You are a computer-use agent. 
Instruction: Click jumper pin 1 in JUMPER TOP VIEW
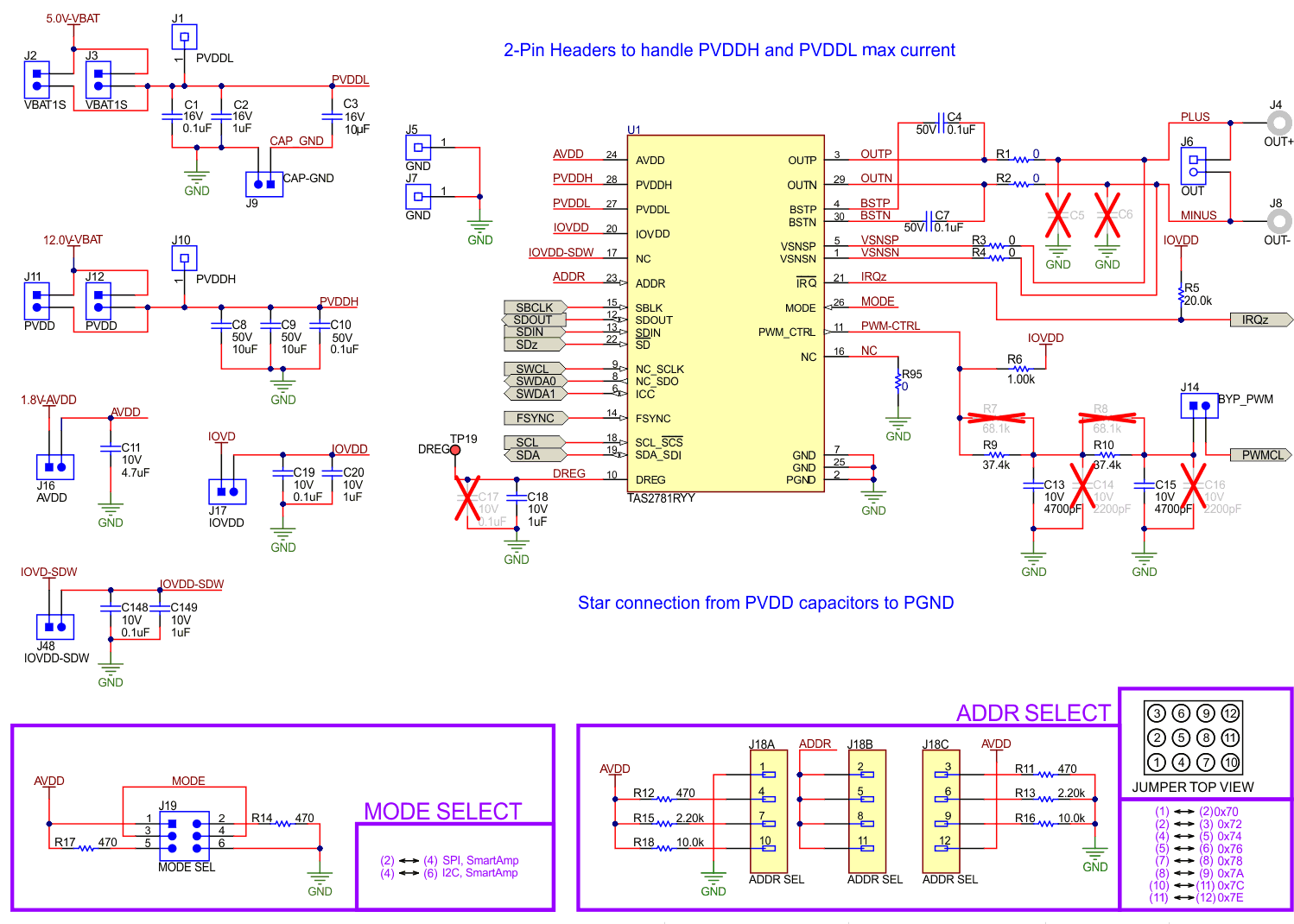(x=1157, y=763)
